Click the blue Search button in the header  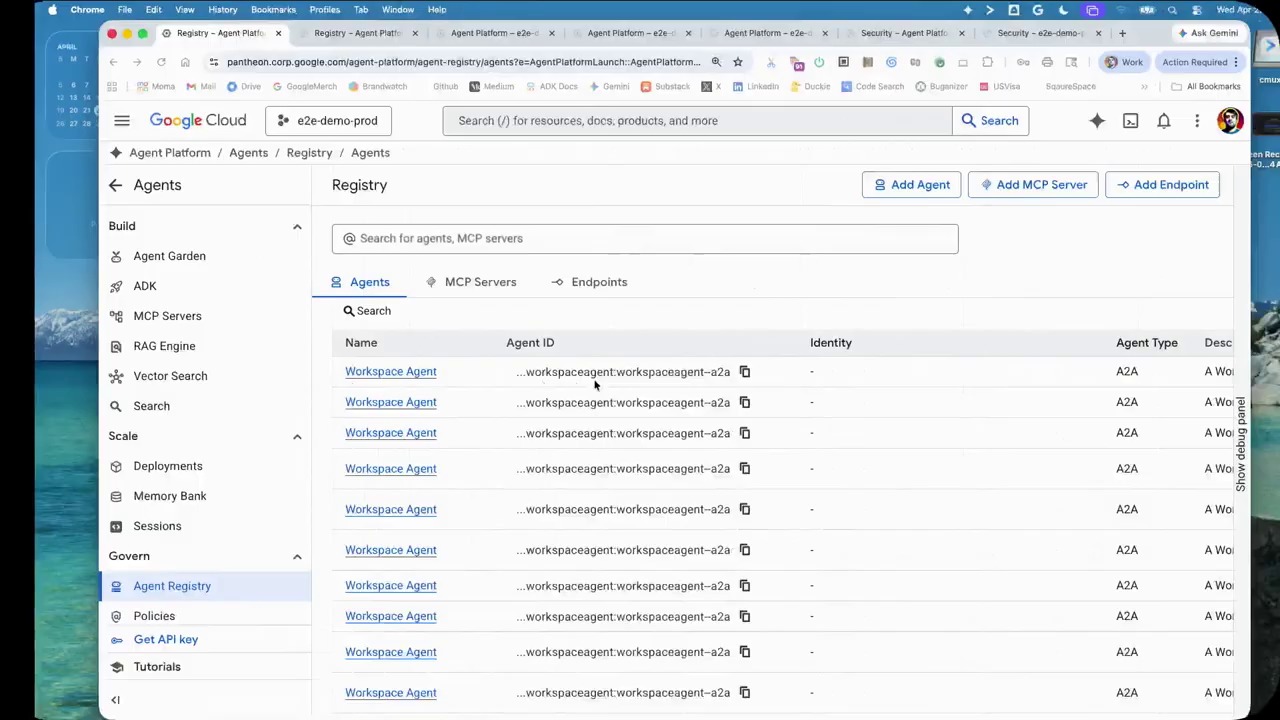(x=990, y=121)
